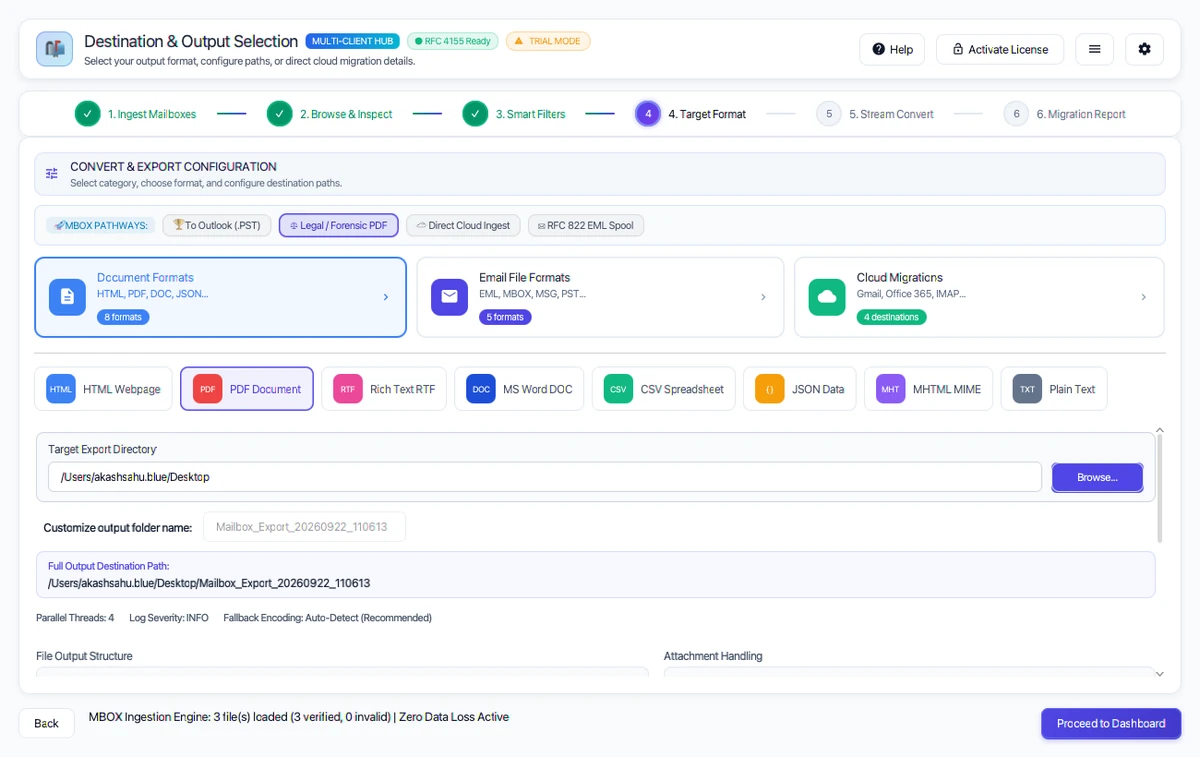Click the Customize output folder name field
This screenshot has height=757, width=1200.
pos(304,527)
